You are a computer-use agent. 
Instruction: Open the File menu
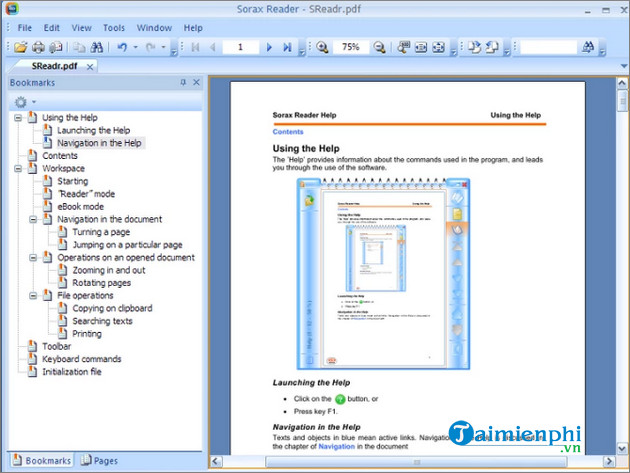[25, 28]
